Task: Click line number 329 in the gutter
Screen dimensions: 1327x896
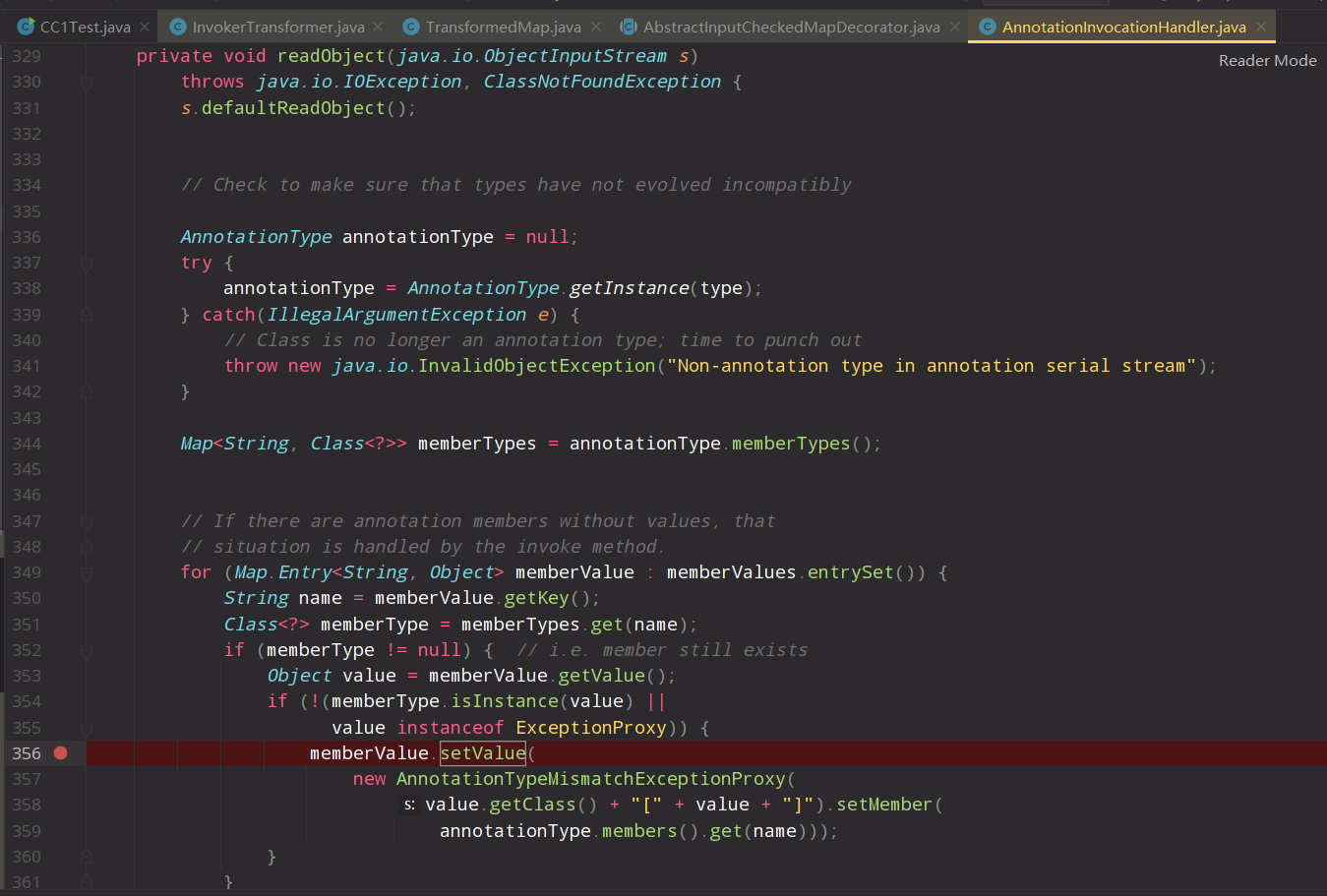Action: (x=27, y=56)
